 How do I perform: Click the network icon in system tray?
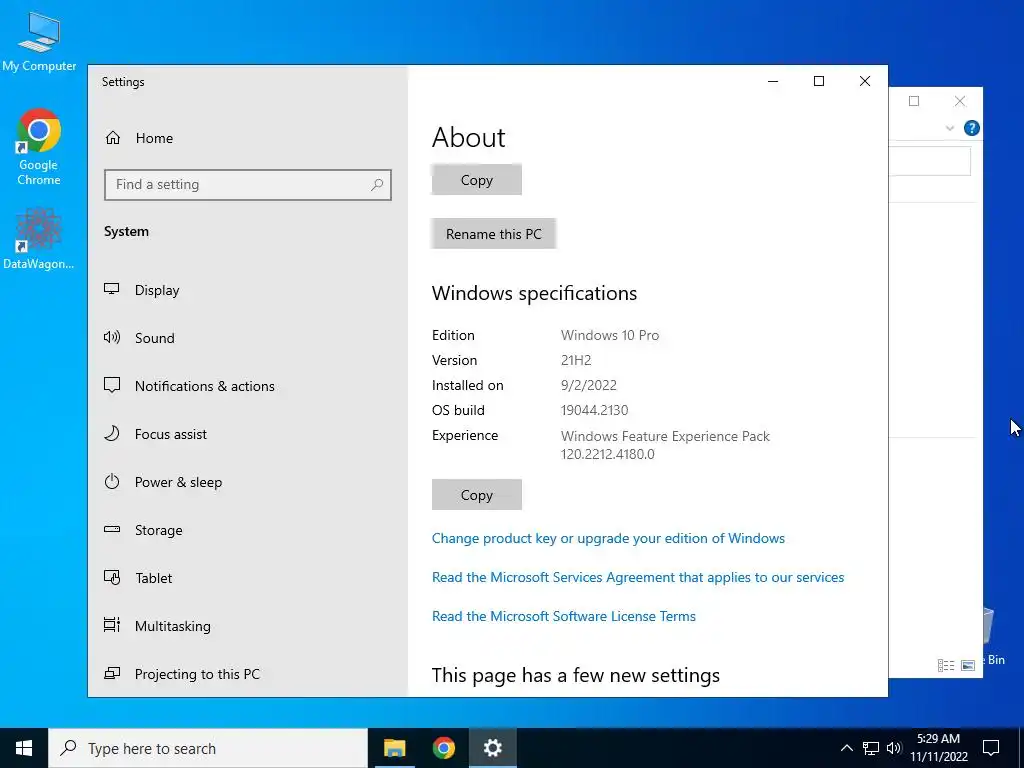[871, 748]
